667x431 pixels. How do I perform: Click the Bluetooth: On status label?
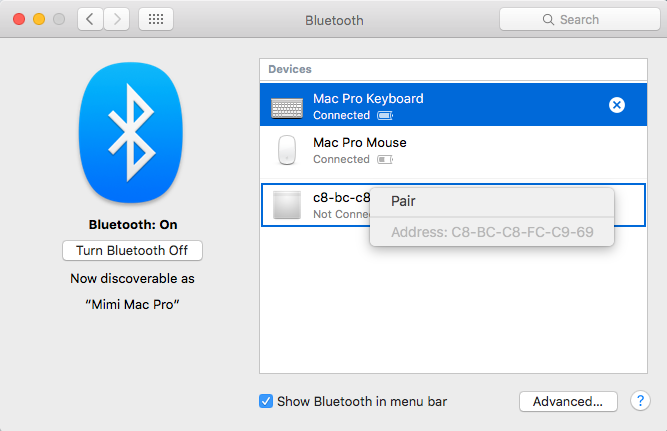pyautogui.click(x=133, y=225)
